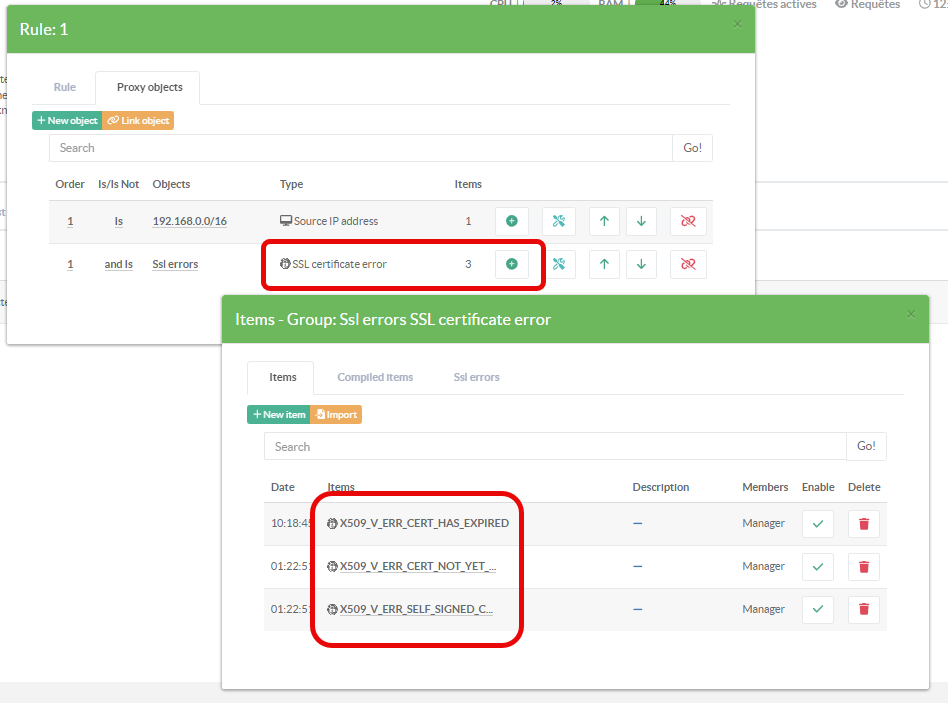Move Ssl errors object down with arrow
This screenshot has width=948, height=703.
click(641, 264)
